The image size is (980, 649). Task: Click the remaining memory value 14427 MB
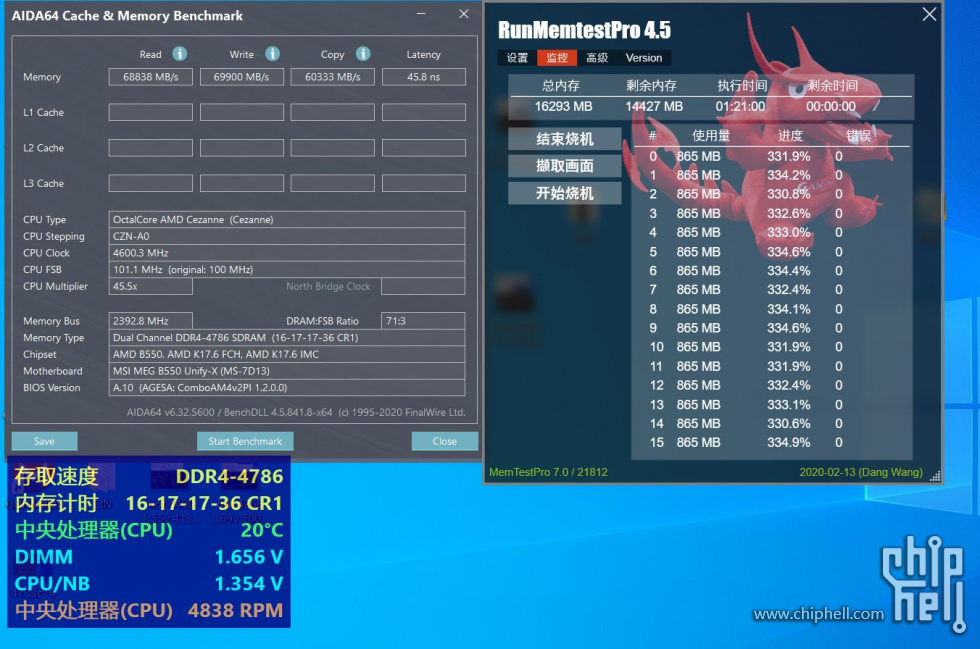(654, 106)
